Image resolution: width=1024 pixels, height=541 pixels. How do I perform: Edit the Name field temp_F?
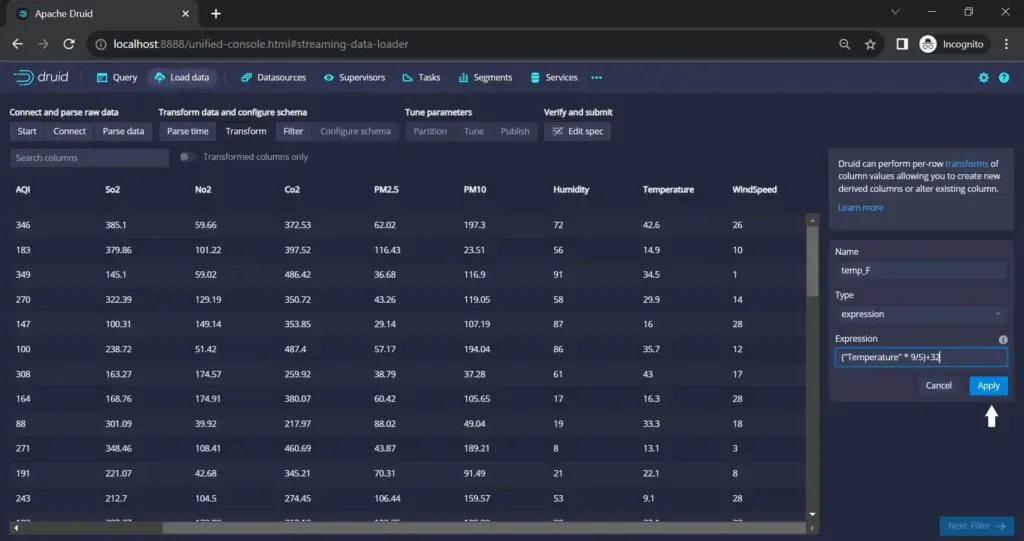pyautogui.click(x=921, y=270)
